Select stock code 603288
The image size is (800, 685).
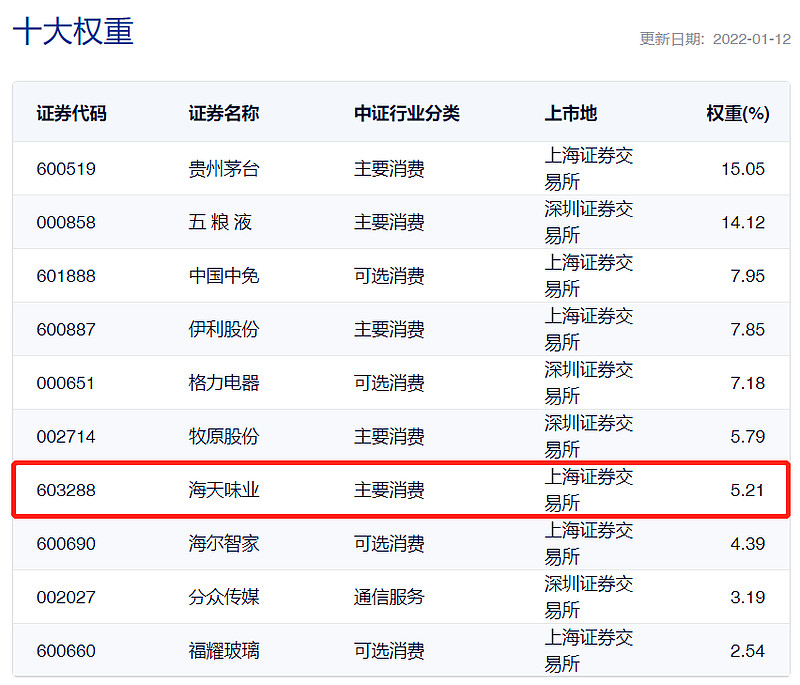pos(66,490)
